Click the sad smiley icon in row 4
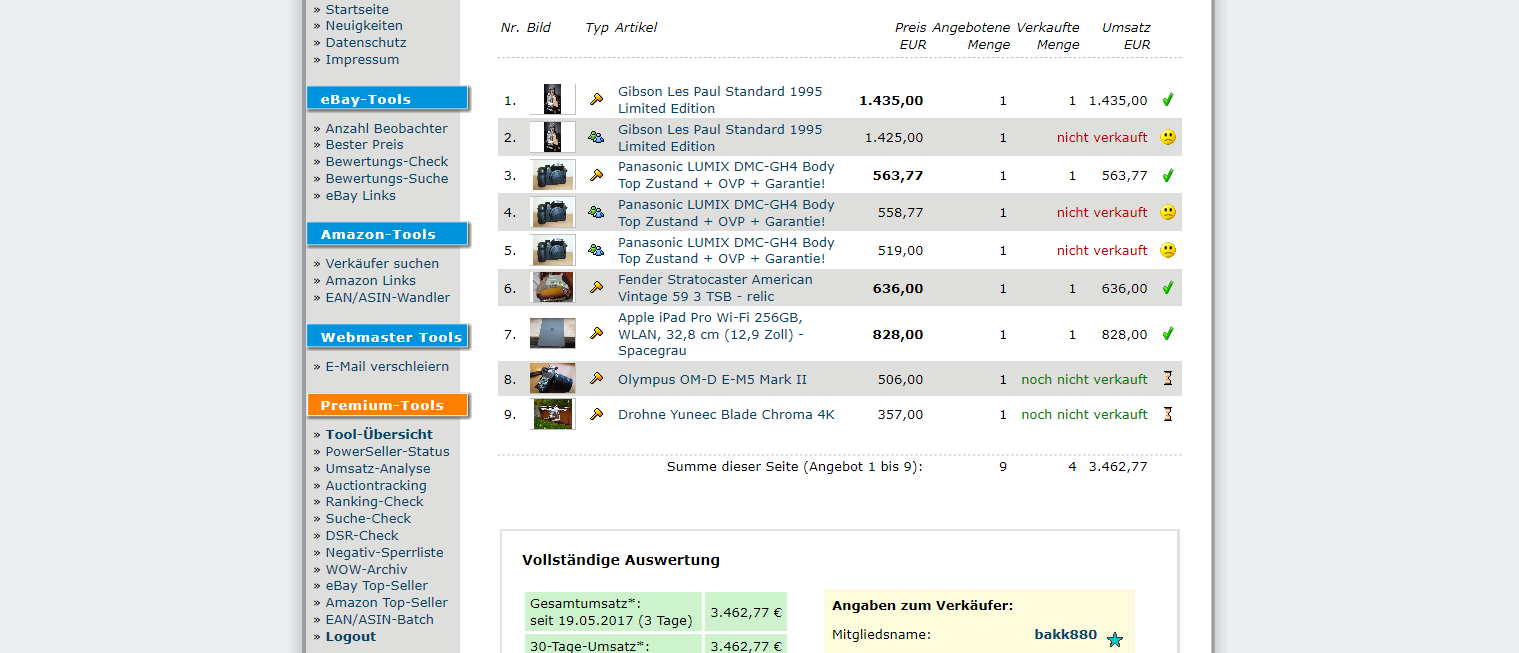Screen dimensions: 1519x653 [1168, 212]
